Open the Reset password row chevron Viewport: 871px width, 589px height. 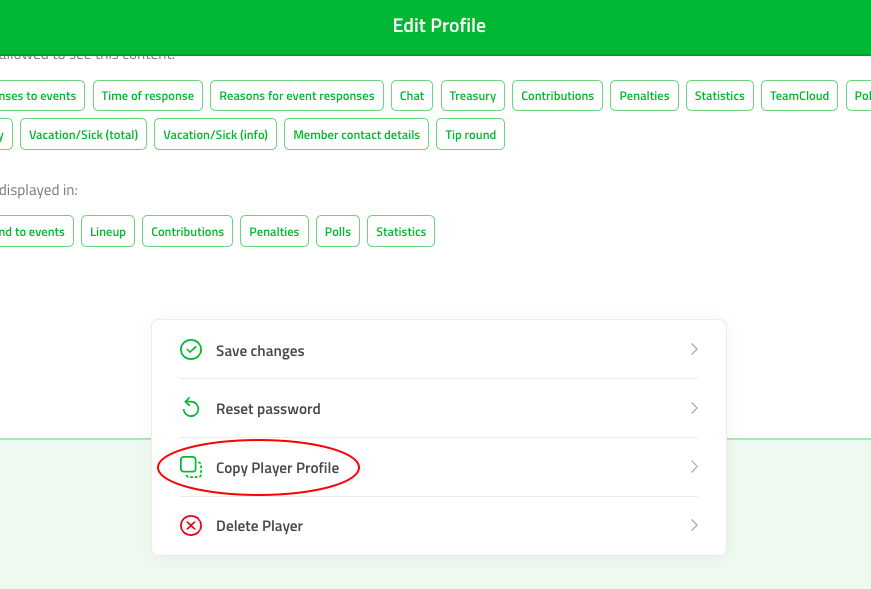coord(694,408)
